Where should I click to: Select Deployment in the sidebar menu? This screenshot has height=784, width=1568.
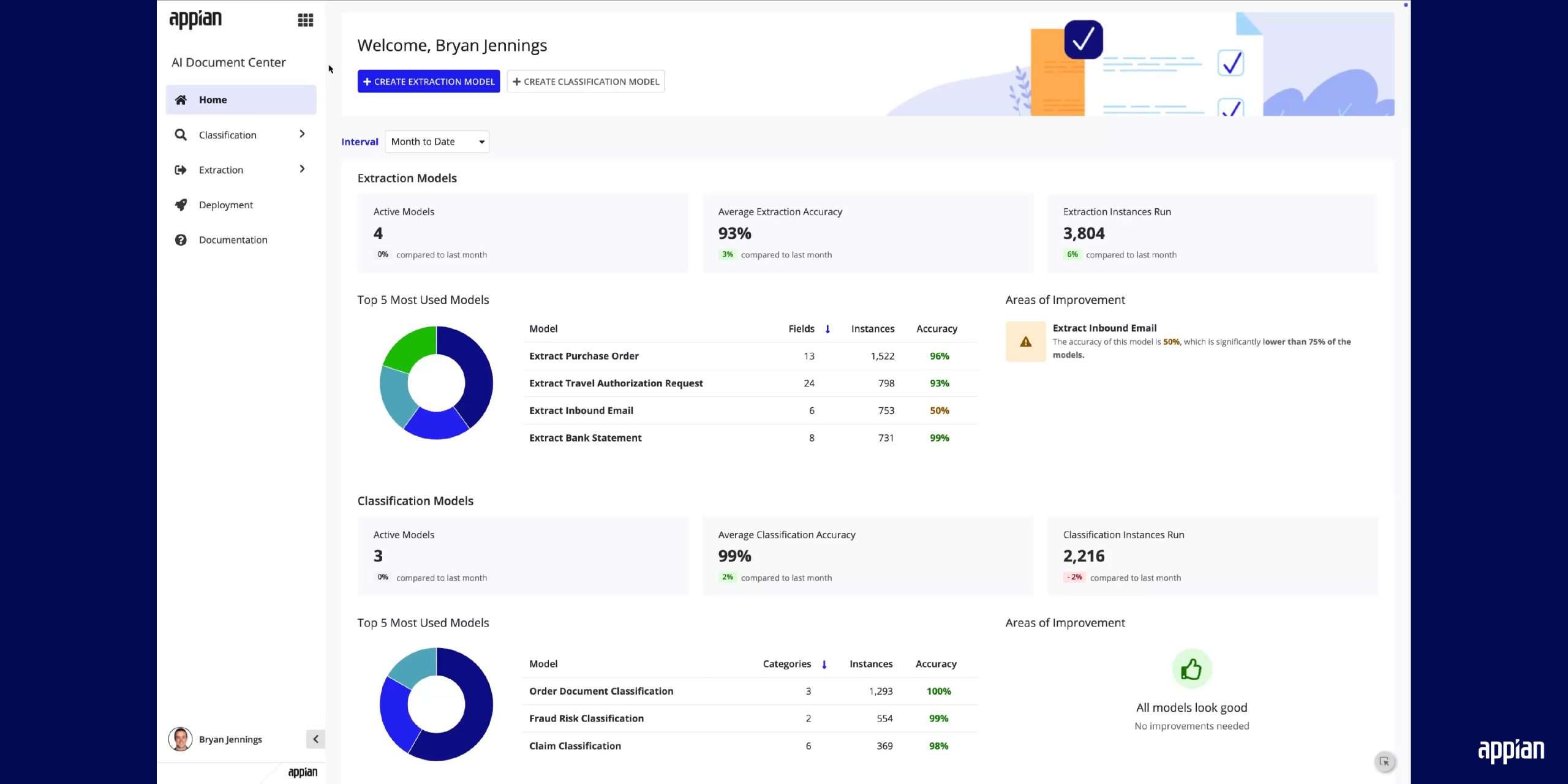[226, 205]
